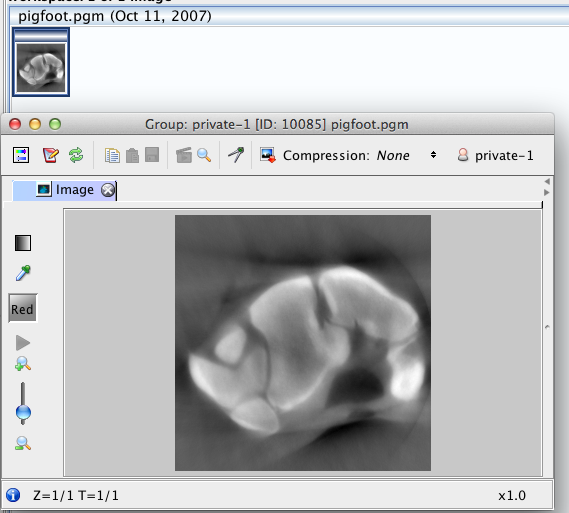569x513 pixels.
Task: Copy rendering settings icon
Action: pos(112,155)
